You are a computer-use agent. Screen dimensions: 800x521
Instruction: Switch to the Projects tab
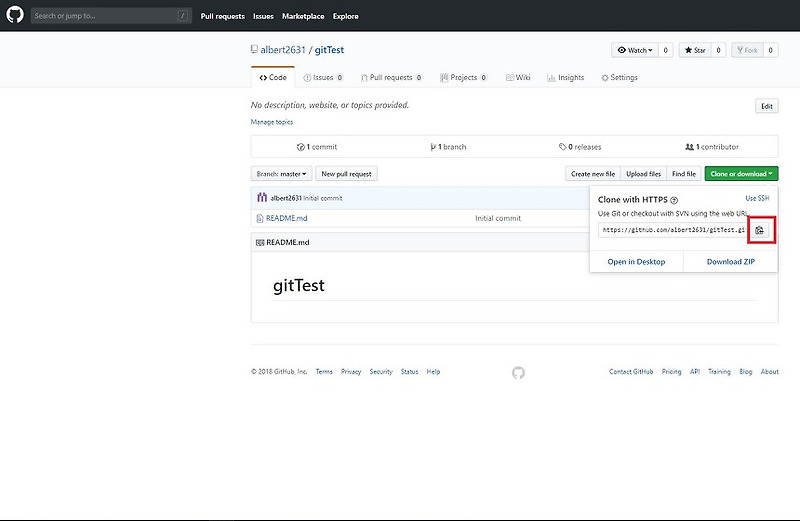(464, 78)
